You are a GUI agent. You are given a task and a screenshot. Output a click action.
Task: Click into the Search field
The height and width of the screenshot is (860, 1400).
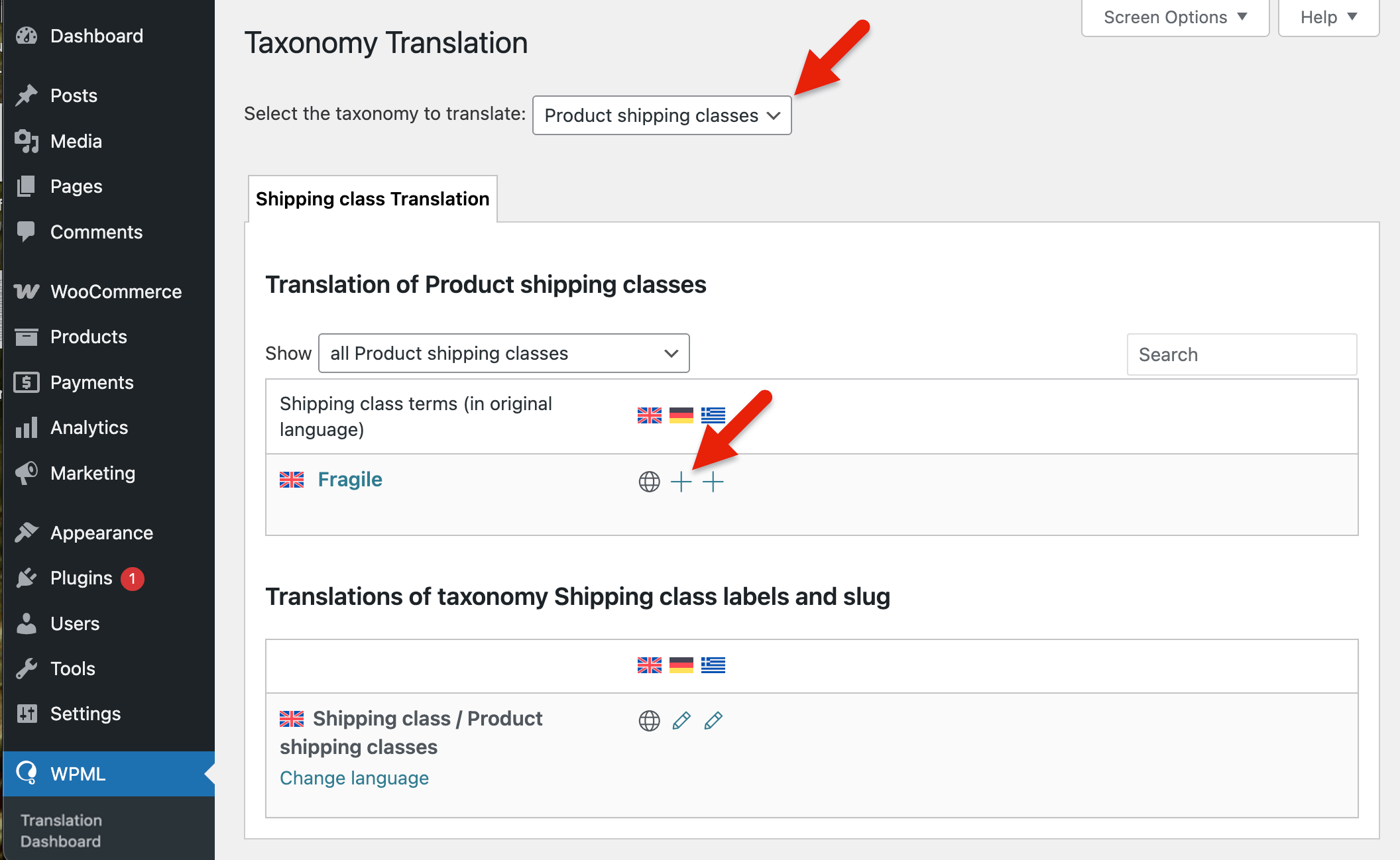[1242, 354]
